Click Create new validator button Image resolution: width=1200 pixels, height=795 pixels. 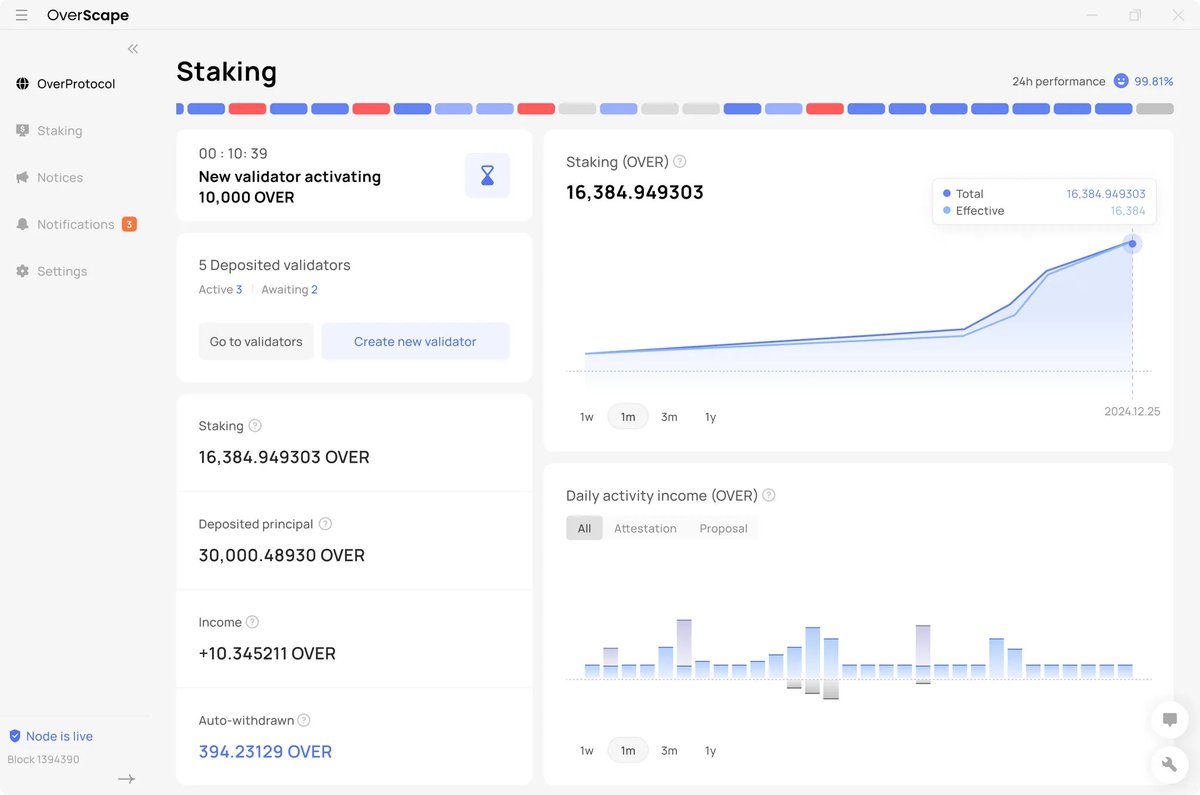(x=415, y=341)
